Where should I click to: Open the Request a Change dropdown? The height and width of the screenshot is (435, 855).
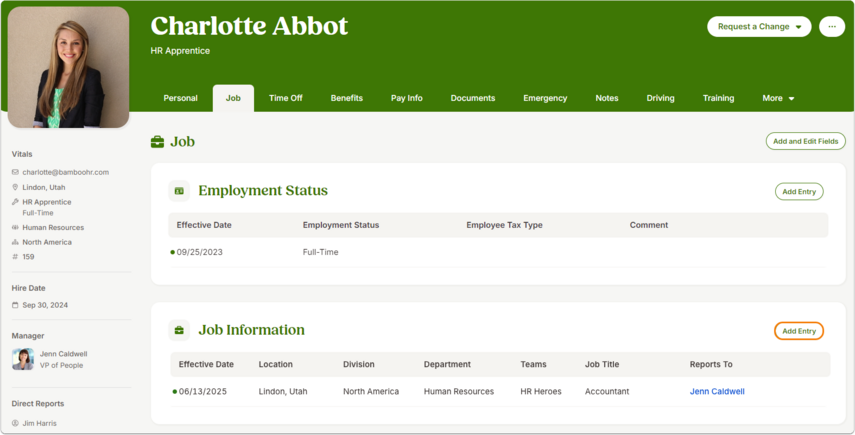[x=759, y=27]
